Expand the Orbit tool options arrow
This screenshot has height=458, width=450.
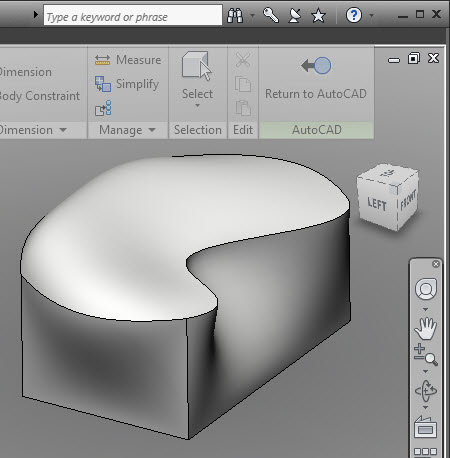[426, 407]
